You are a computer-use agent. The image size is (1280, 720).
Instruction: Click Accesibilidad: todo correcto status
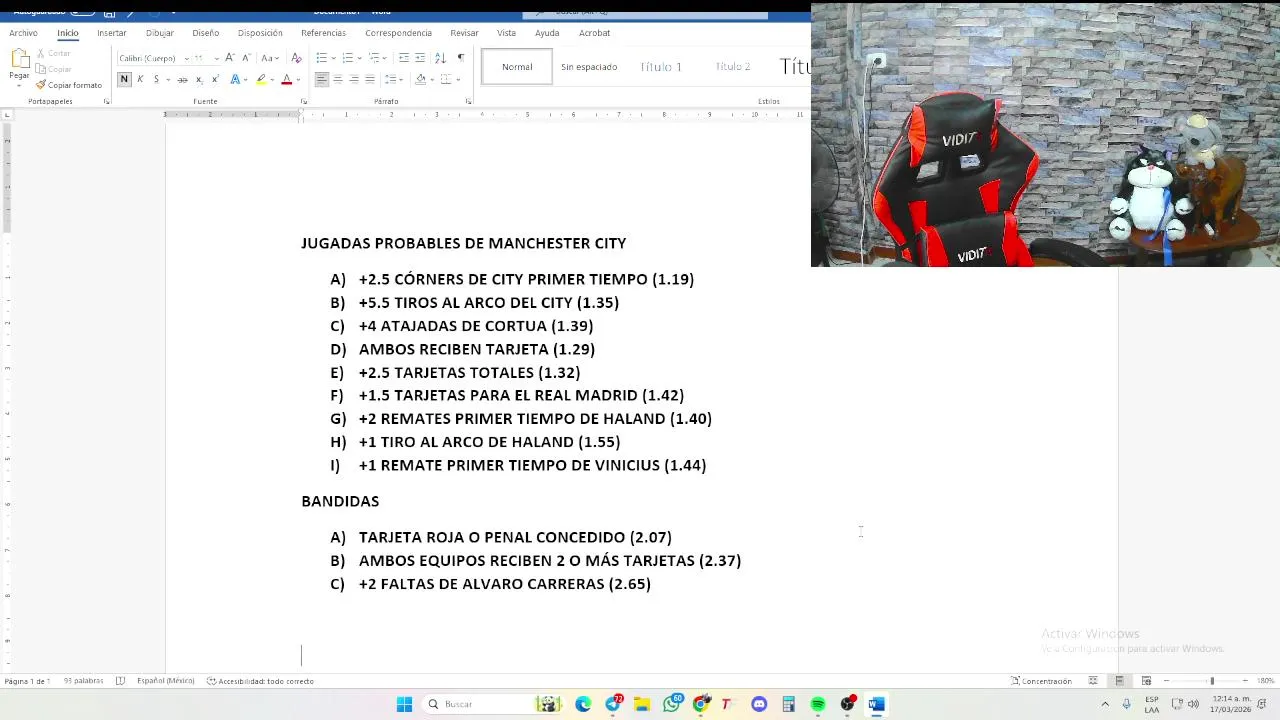click(x=260, y=681)
